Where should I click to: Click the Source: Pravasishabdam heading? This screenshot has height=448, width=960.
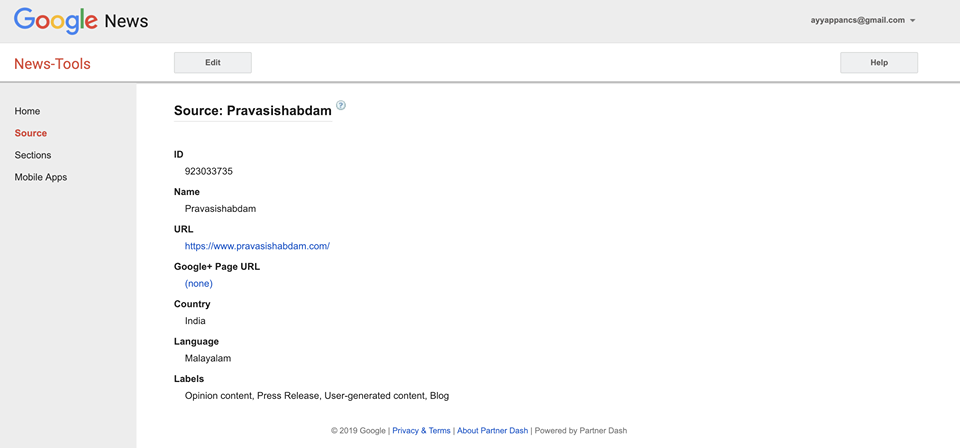(253, 111)
